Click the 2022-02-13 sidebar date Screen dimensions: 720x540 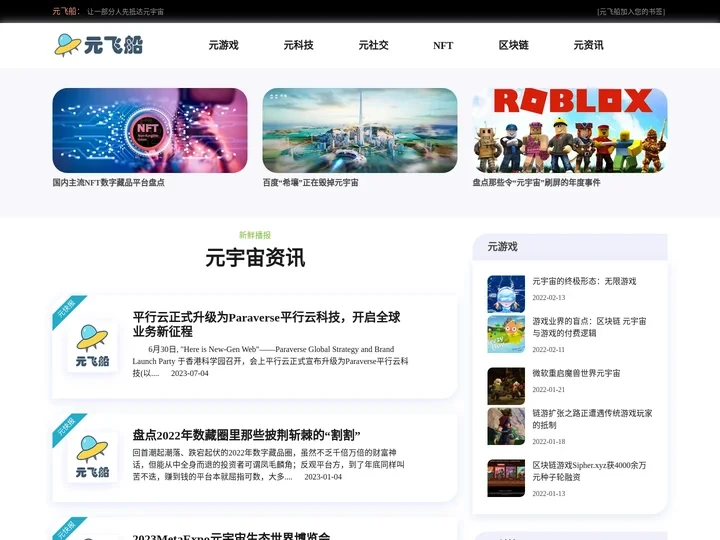coord(549,298)
